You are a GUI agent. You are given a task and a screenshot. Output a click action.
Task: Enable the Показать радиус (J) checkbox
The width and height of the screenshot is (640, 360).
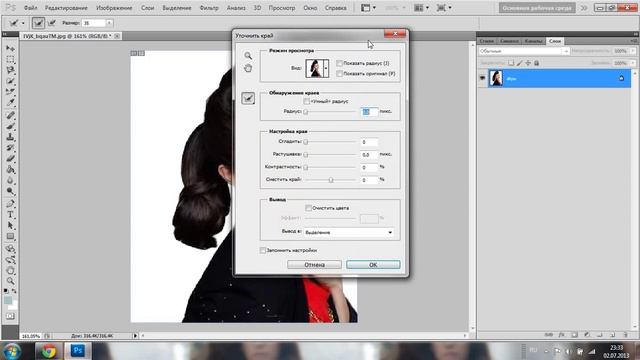tap(339, 63)
